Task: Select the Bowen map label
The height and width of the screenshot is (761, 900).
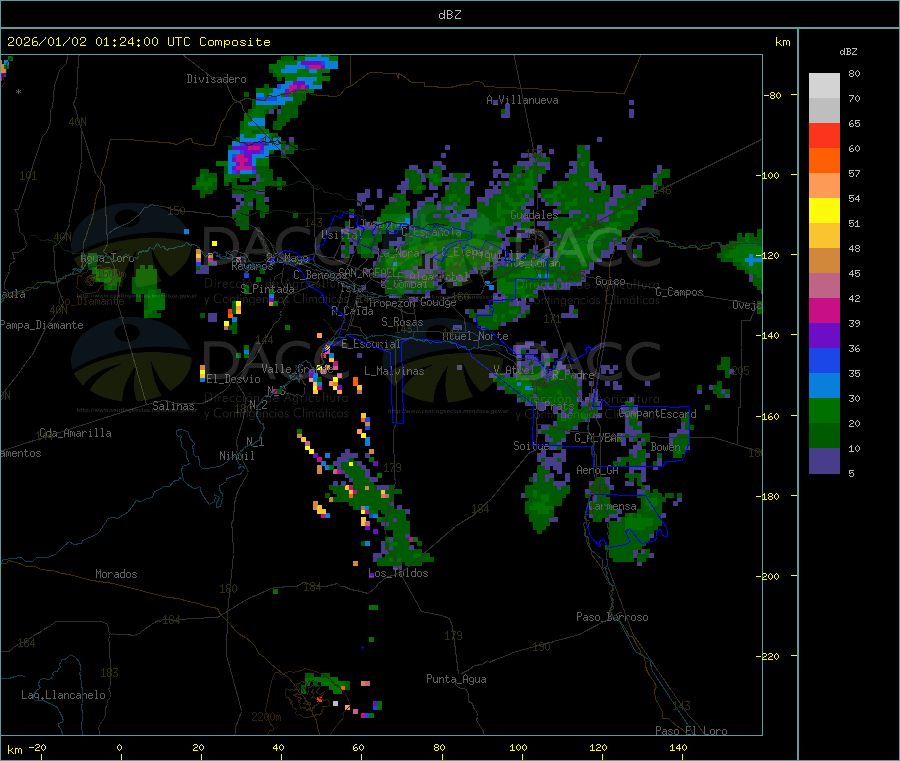Action: pyautogui.click(x=665, y=446)
